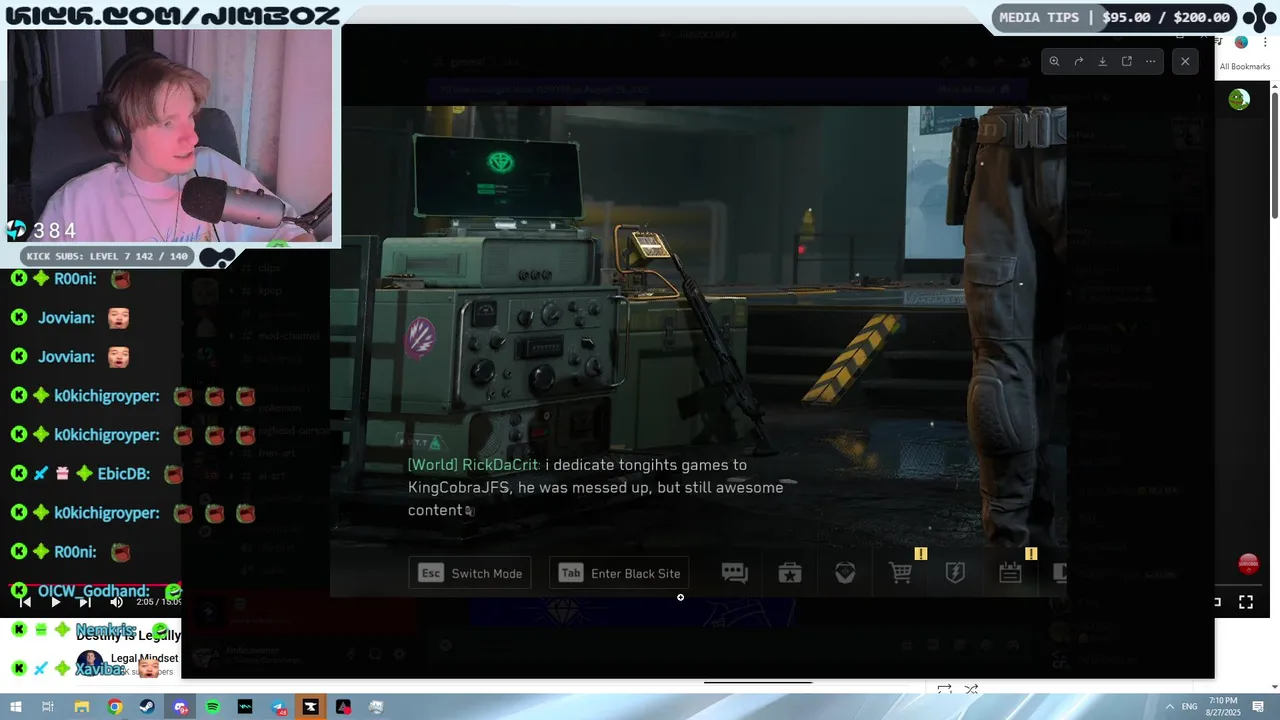1280x720 pixels.
Task: Click the scrollbar up arrow at top right
Action: point(1275,87)
